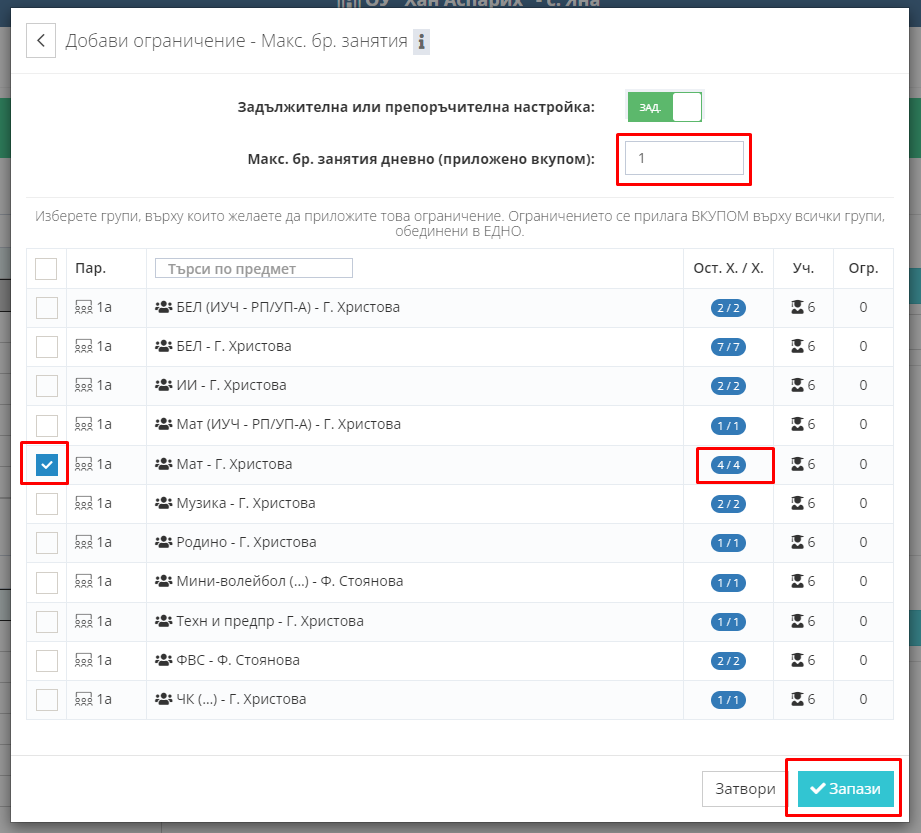The height and width of the screenshot is (833, 921).
Task: Check the select-all checkbox in table header
Action: click(x=46, y=268)
